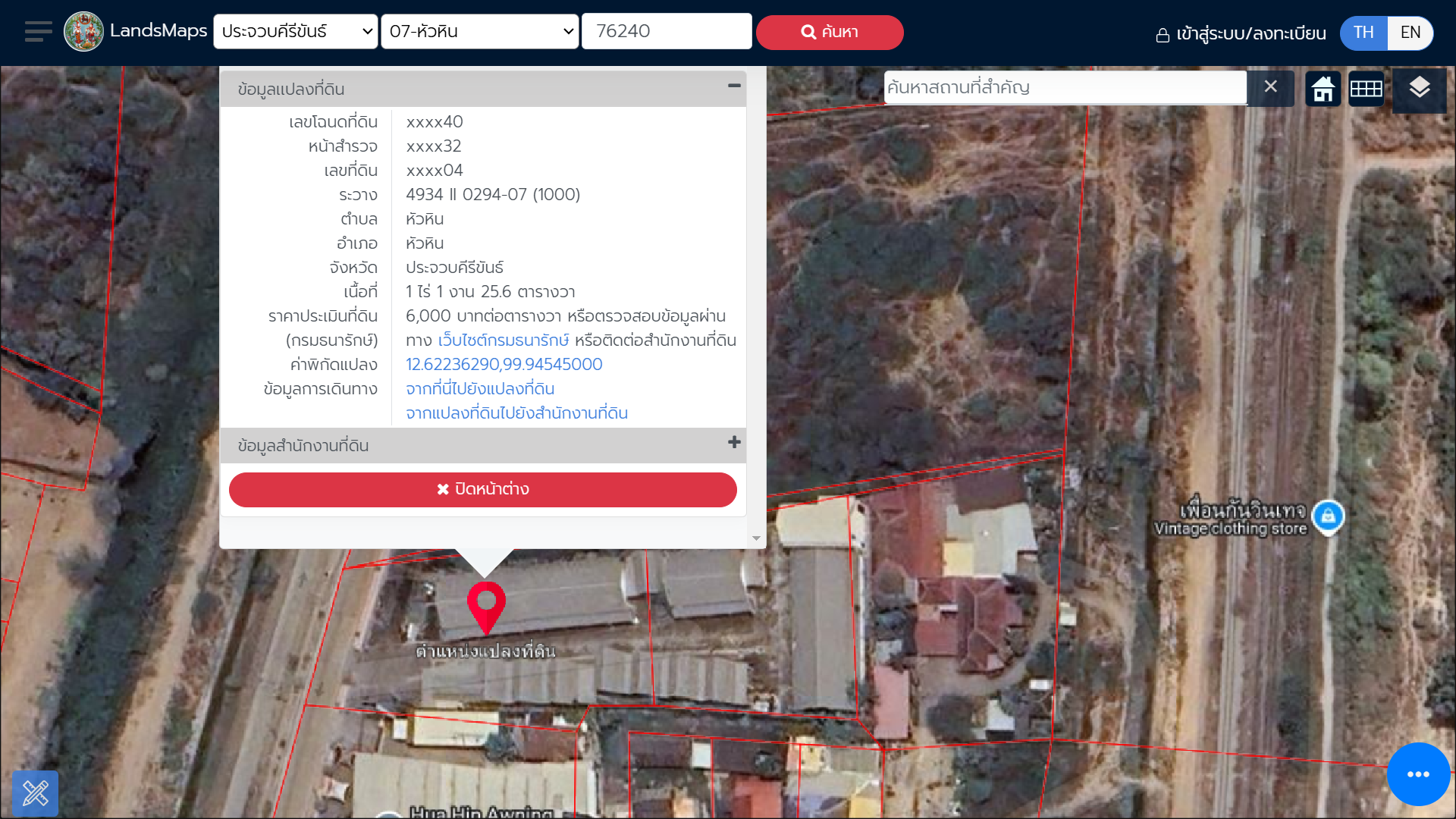The width and height of the screenshot is (1456, 819).
Task: Open the province dropdown ประจวบคีรีขันธ์
Action: pyautogui.click(x=296, y=32)
